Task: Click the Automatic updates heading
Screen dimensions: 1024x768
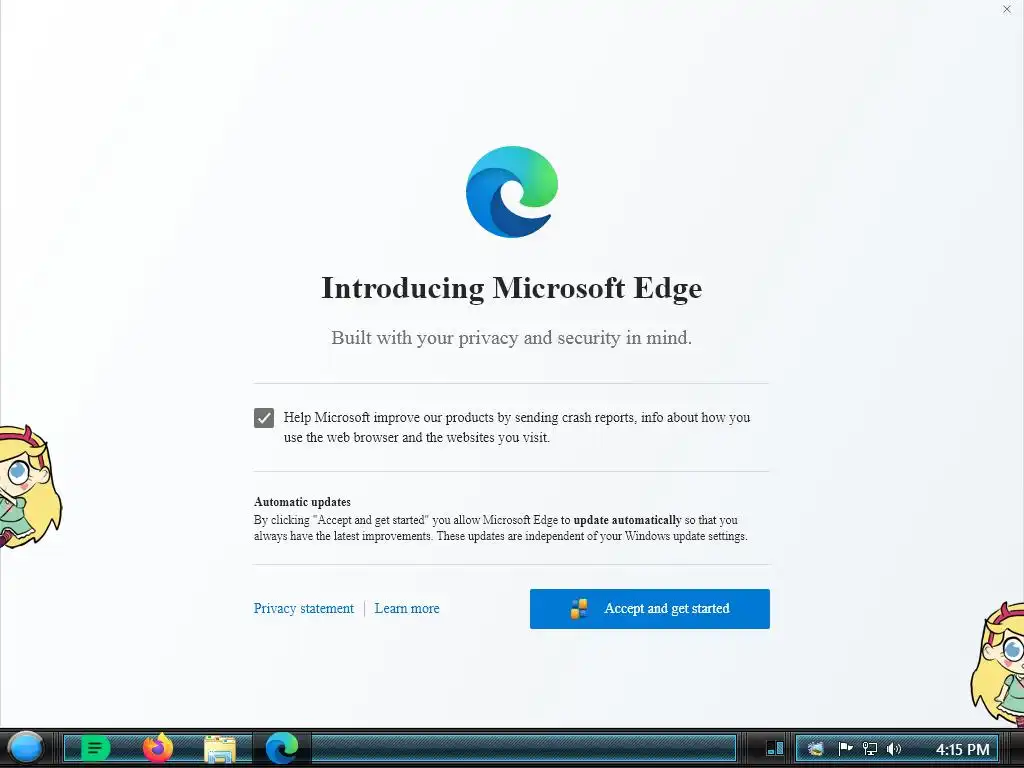Action: click(302, 502)
